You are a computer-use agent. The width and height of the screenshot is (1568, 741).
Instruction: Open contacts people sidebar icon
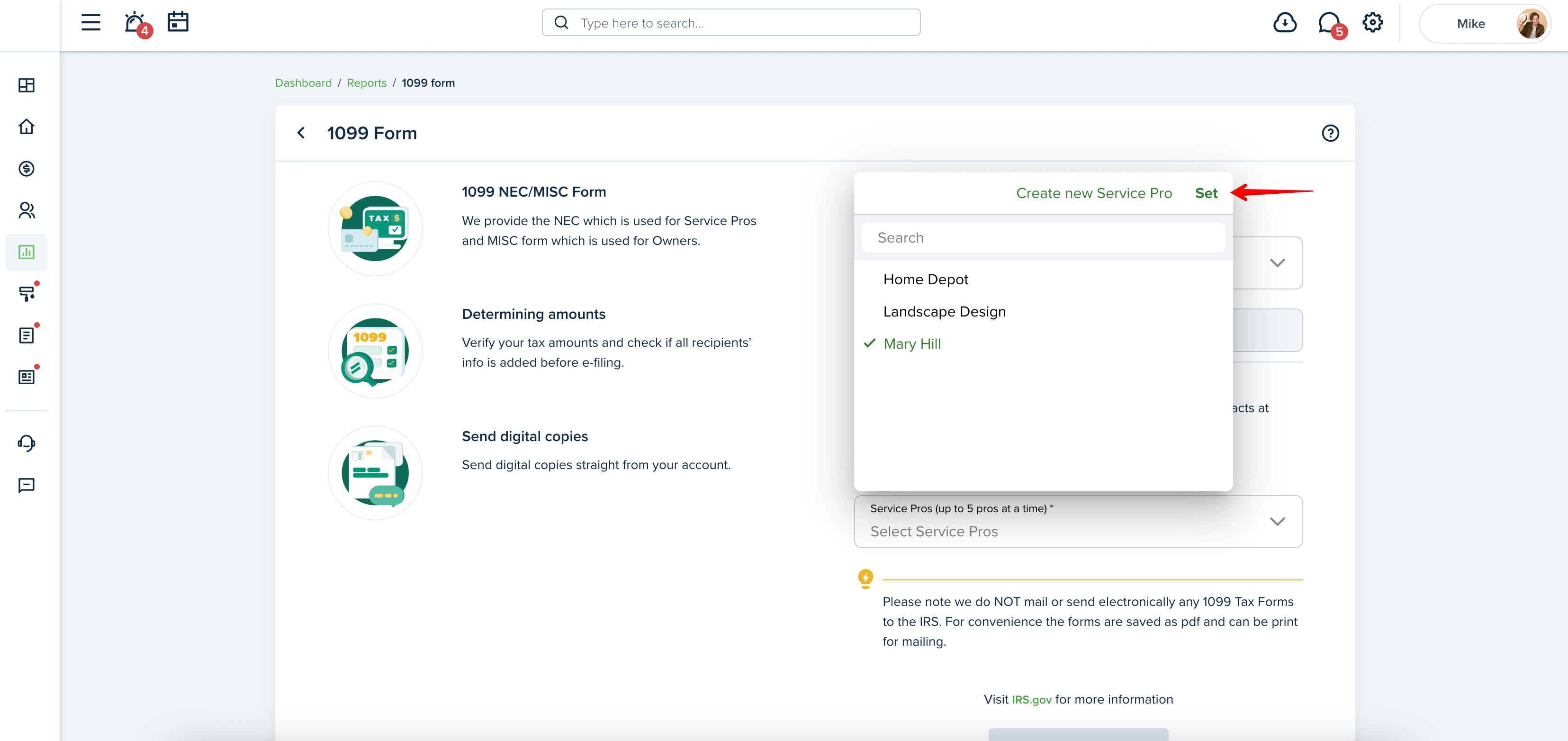click(27, 210)
